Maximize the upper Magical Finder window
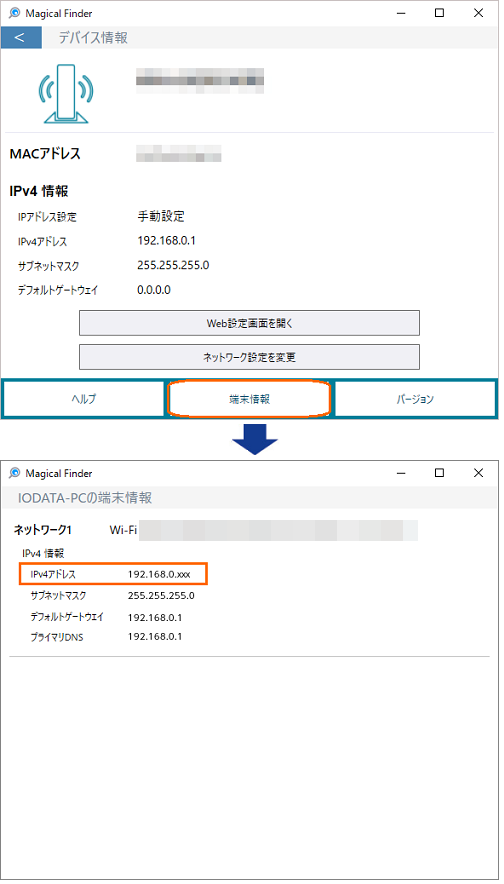The width and height of the screenshot is (504, 884). pos(439,13)
